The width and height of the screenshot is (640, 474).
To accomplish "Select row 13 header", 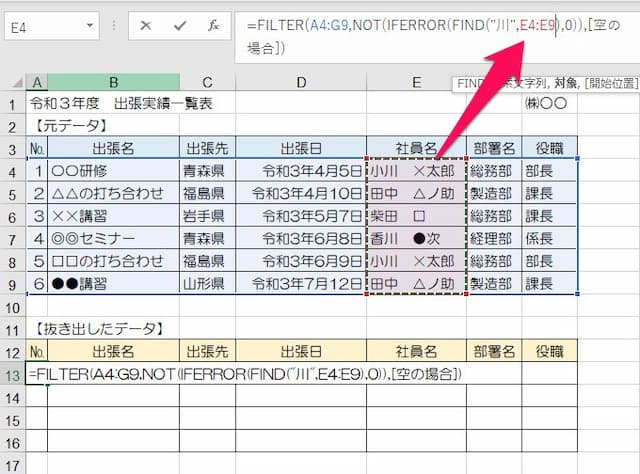I will [13, 375].
